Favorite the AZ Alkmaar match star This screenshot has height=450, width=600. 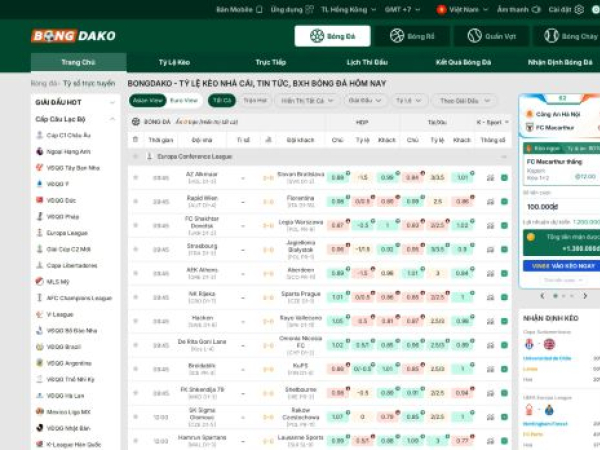[136, 177]
